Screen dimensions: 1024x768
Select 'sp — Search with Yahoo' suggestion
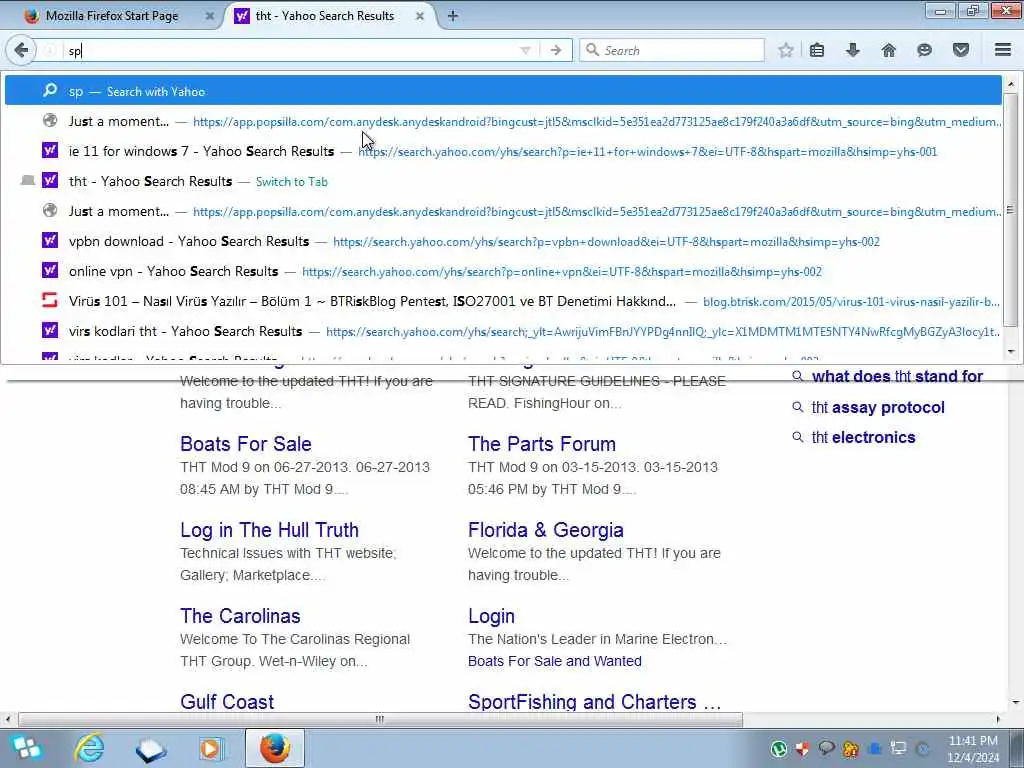(x=503, y=91)
